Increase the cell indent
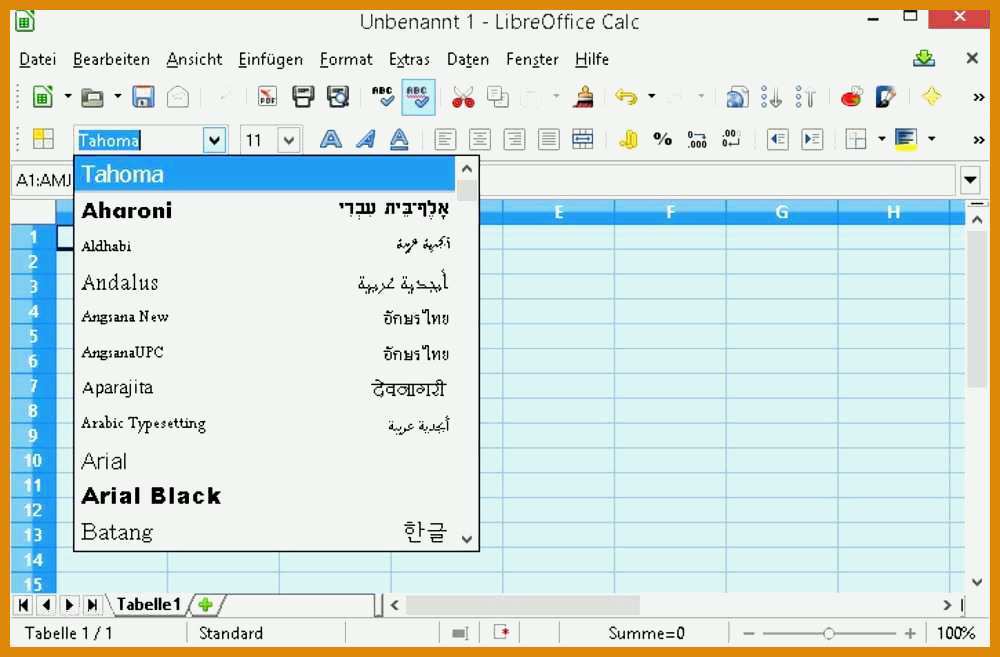Image resolution: width=1000 pixels, height=657 pixels. [x=812, y=139]
